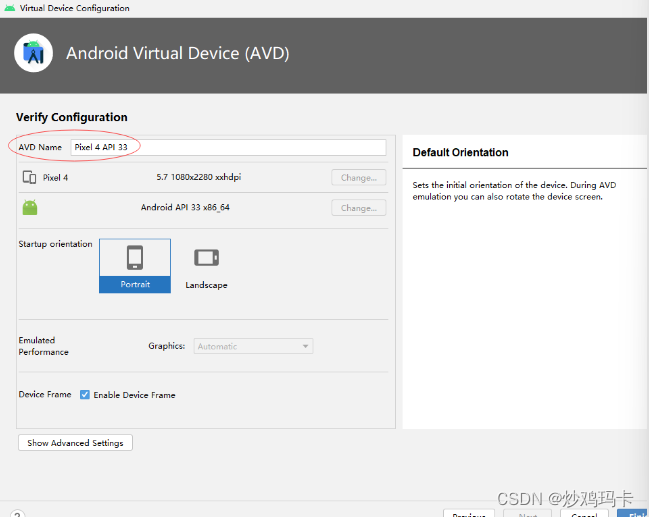The height and width of the screenshot is (517, 649).
Task: Click the 'Emulated Performance' label
Action: pos(43,346)
